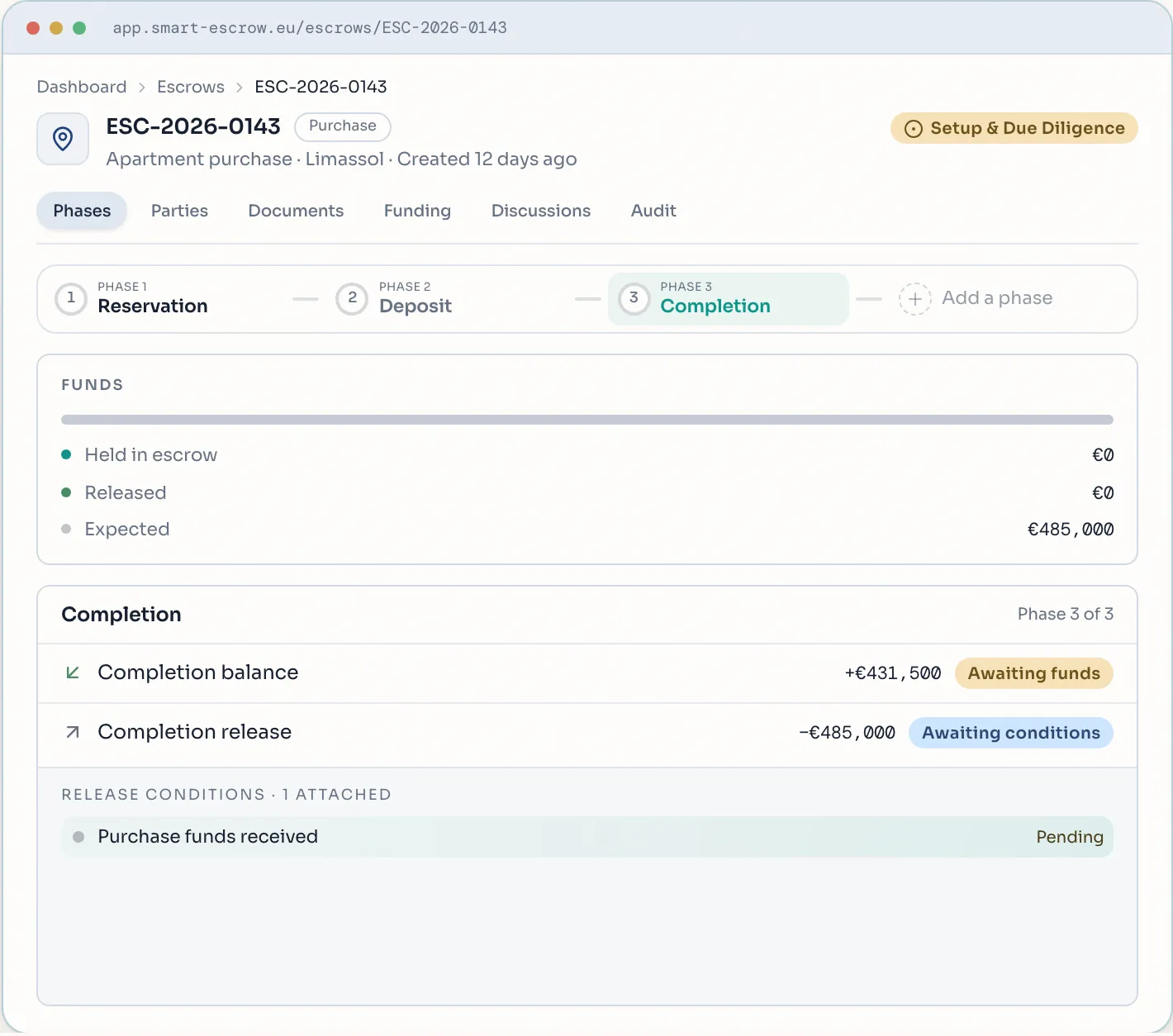Open the Documents tab
The height and width of the screenshot is (1036, 1173).
[296, 211]
